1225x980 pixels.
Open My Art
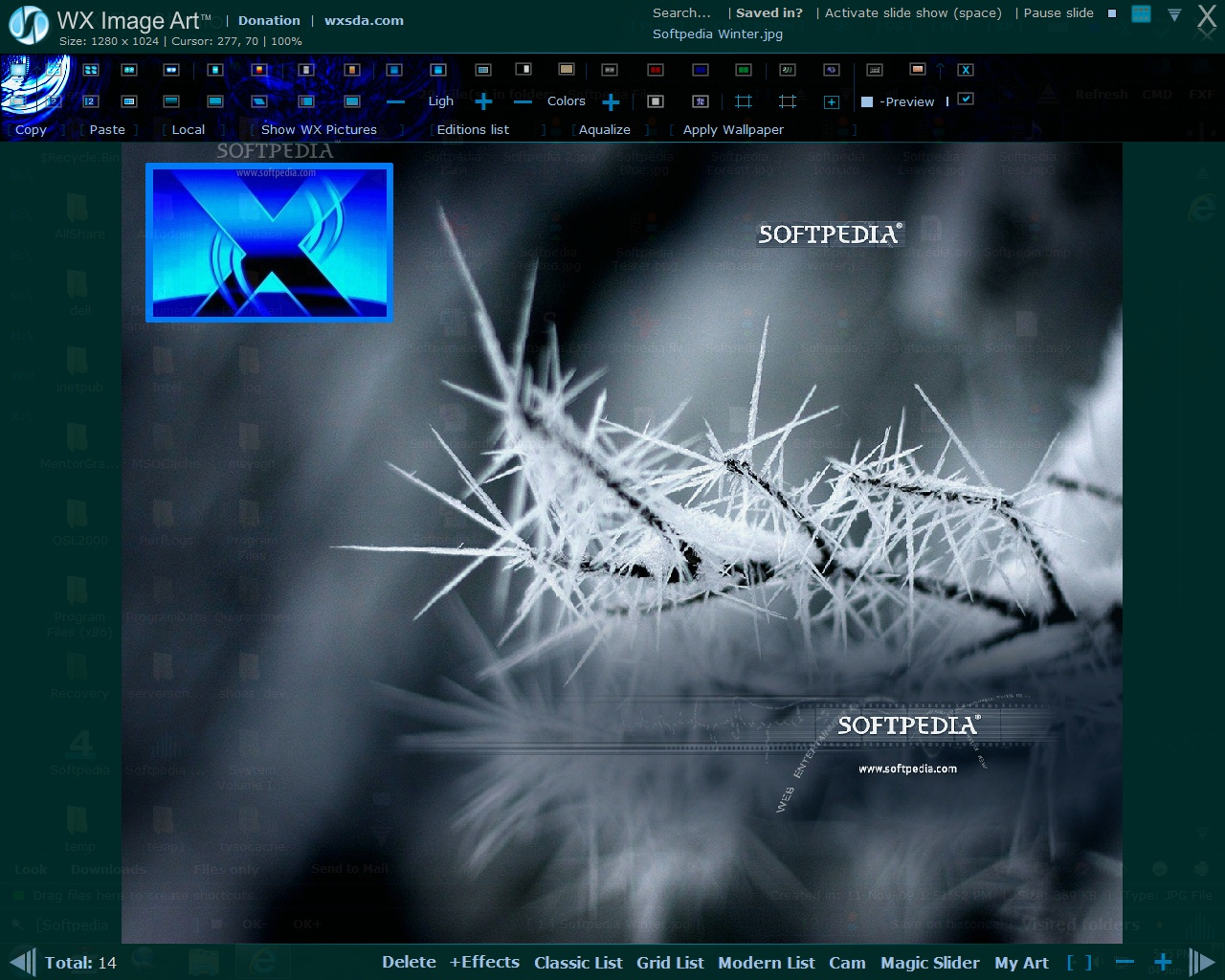click(1021, 963)
